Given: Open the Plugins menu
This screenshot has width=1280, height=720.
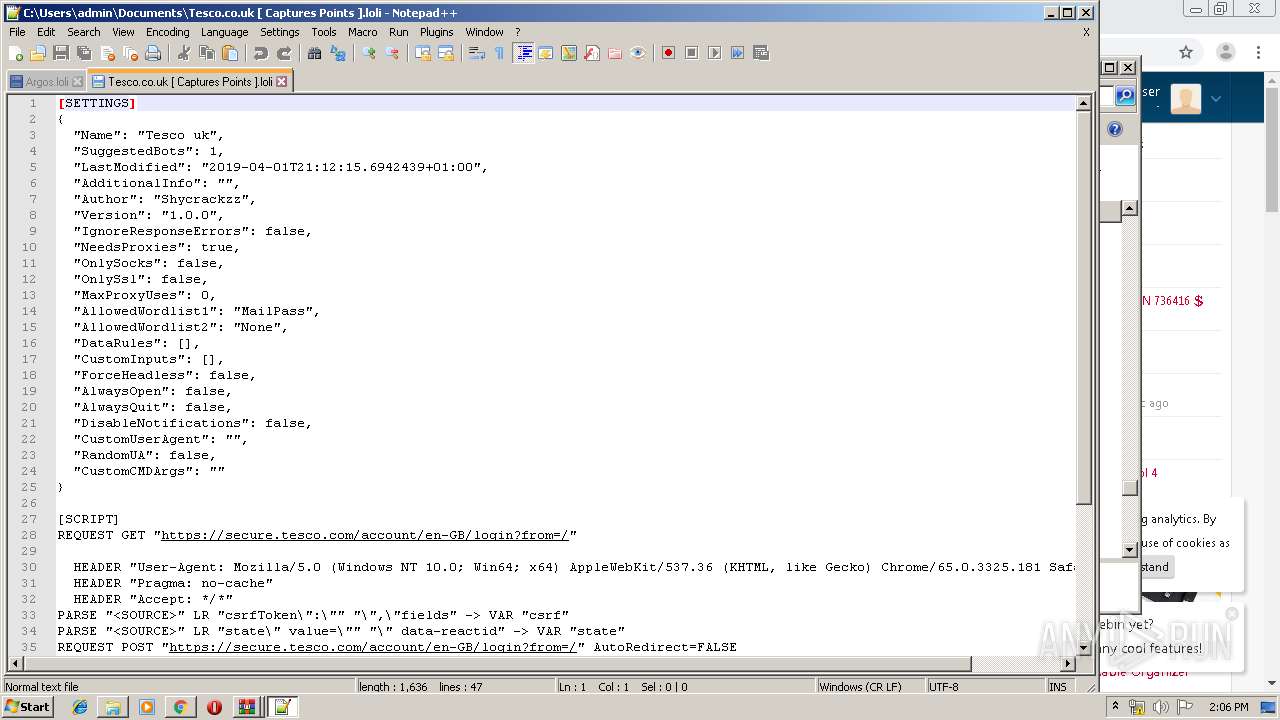Looking at the screenshot, I should pos(436,32).
